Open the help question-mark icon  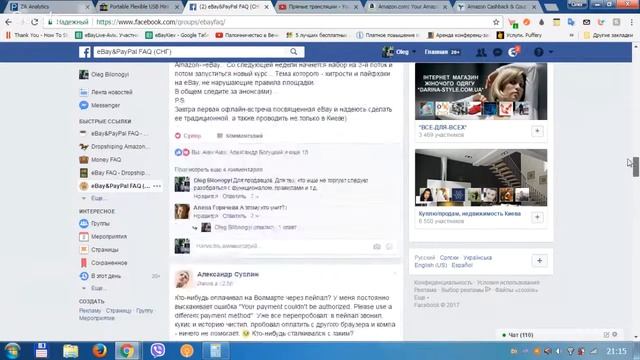click(539, 52)
